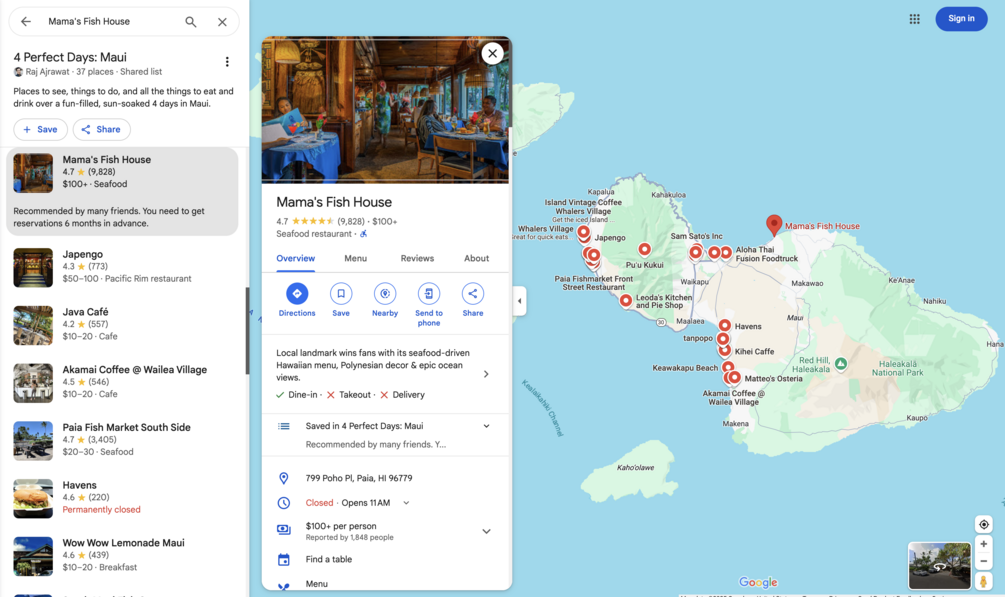Expand the $100+ per person price details

click(x=486, y=531)
